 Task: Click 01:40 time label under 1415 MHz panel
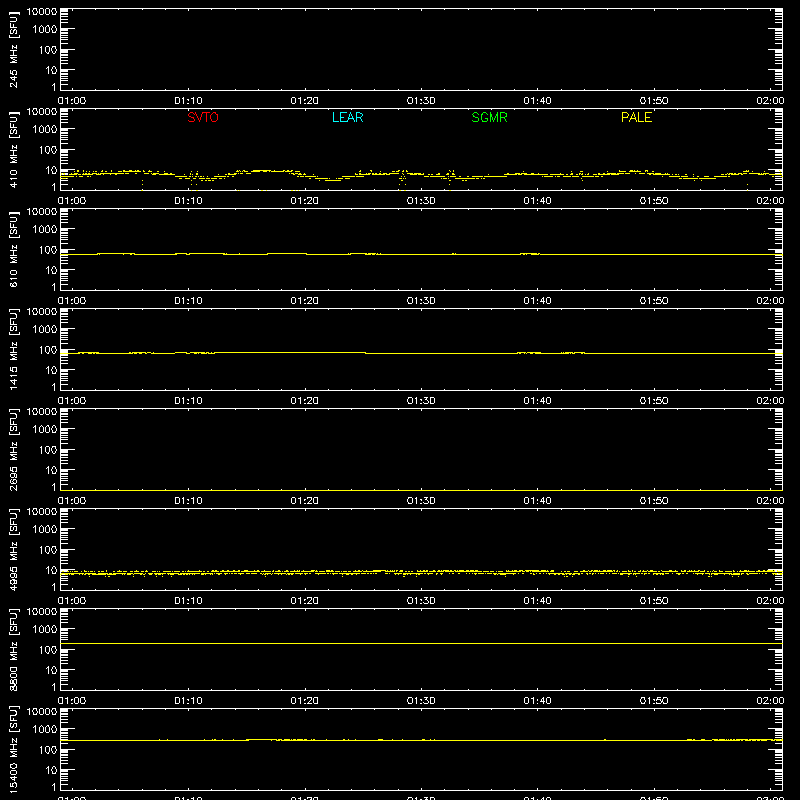(537, 401)
